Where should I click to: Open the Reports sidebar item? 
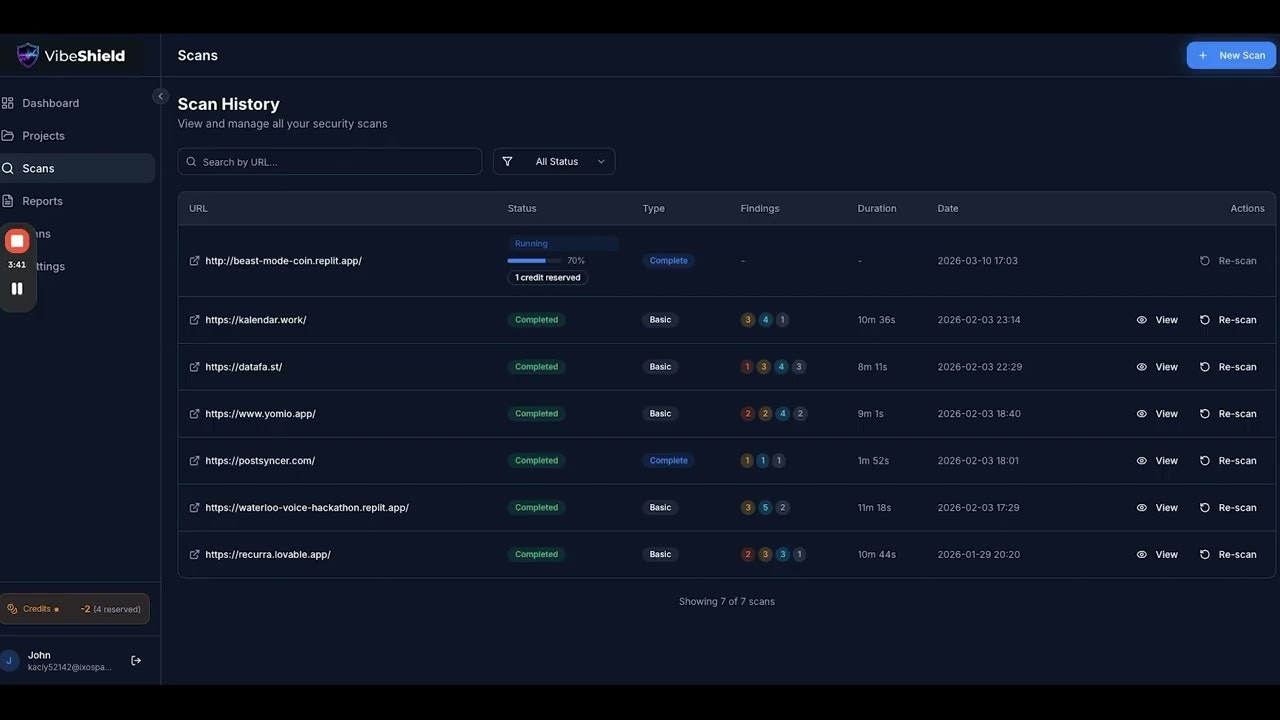[x=77, y=201]
